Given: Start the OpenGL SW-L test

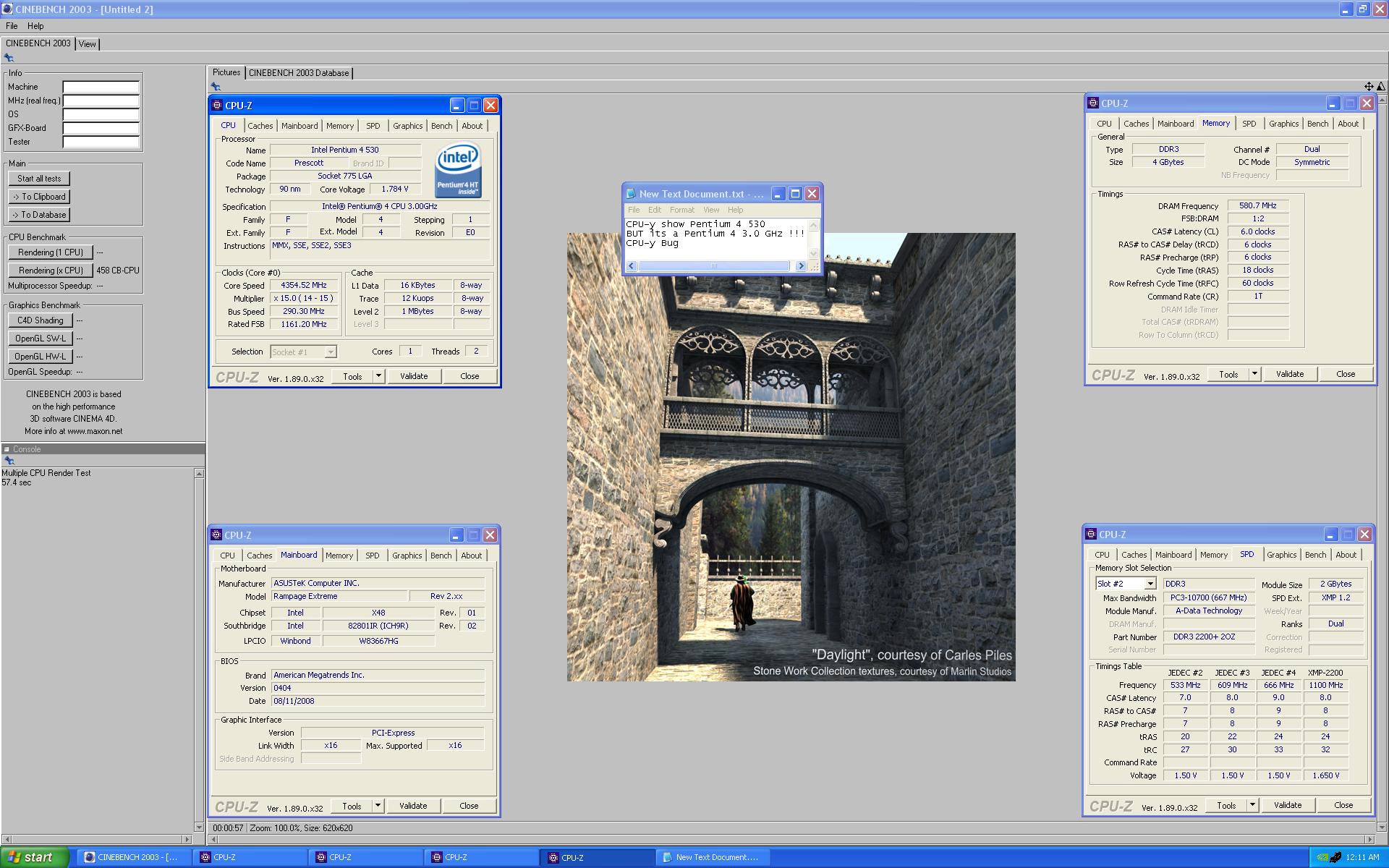Looking at the screenshot, I should click(x=41, y=339).
